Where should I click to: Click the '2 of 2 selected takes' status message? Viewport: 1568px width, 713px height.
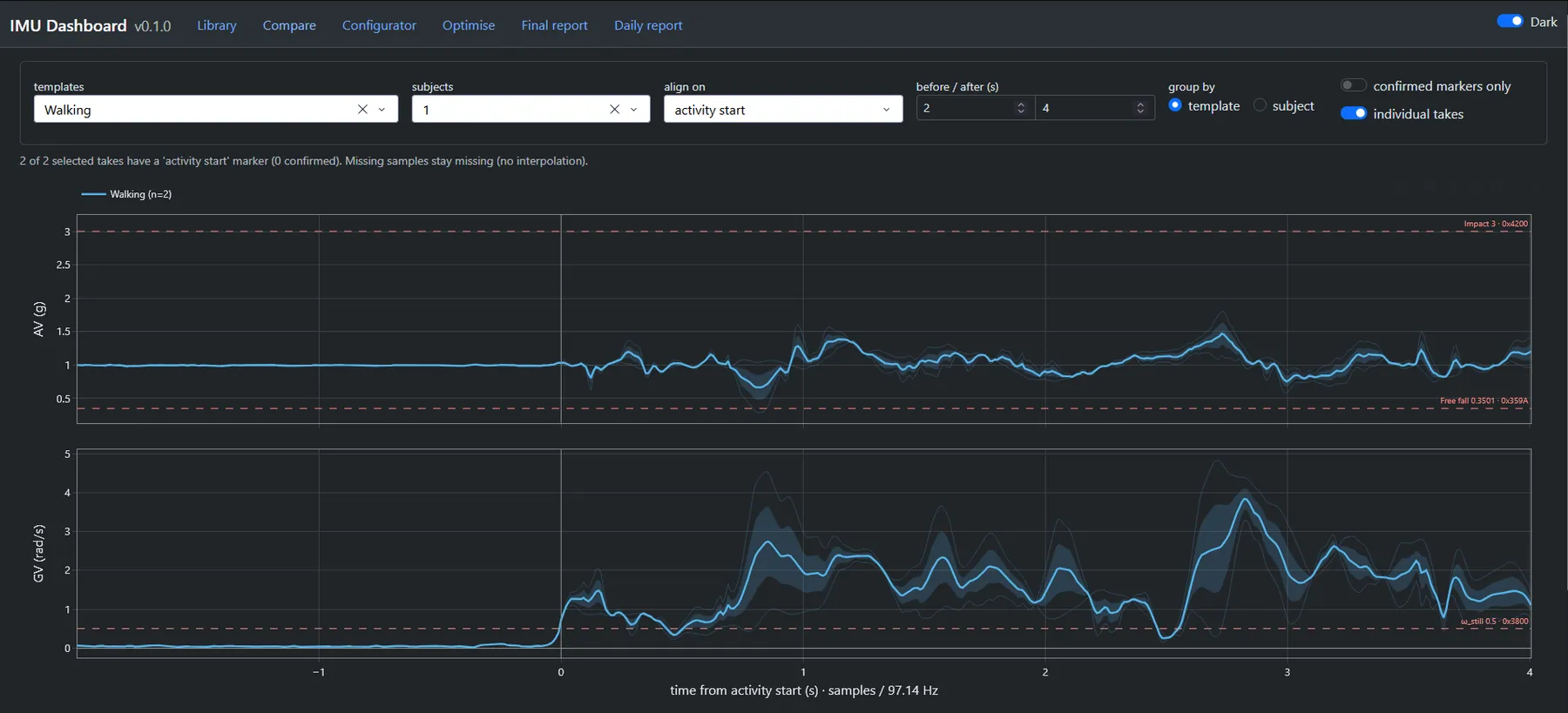point(304,161)
